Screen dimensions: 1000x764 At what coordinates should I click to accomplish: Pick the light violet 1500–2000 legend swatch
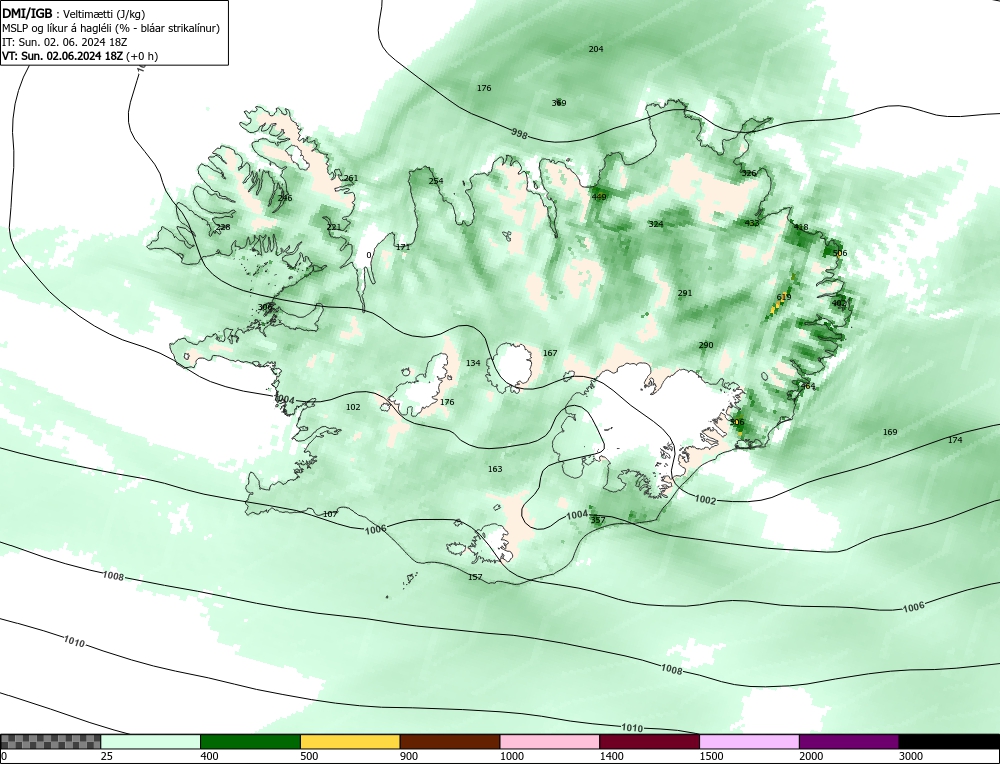point(749,741)
